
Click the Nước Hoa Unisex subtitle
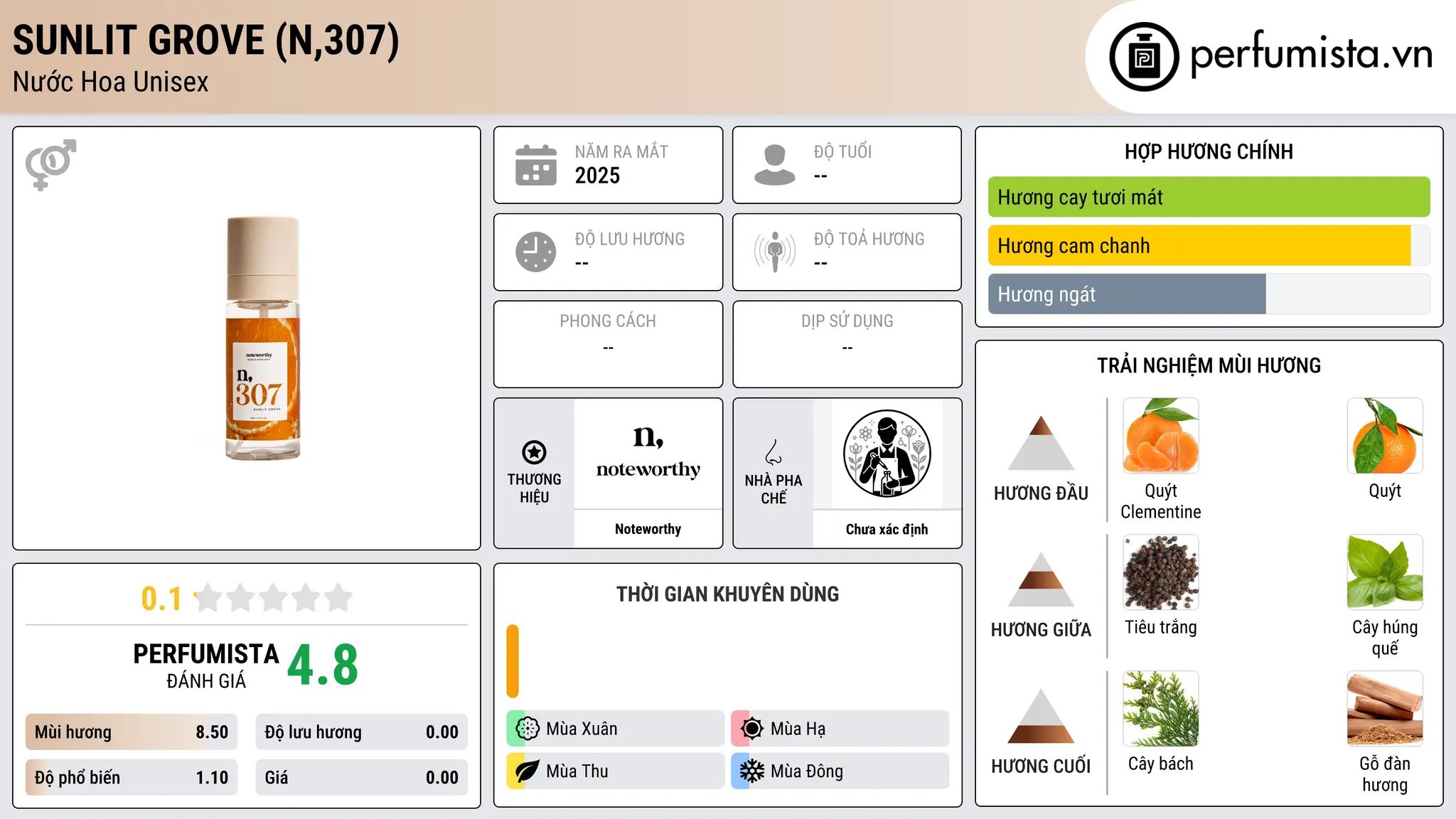point(111,82)
